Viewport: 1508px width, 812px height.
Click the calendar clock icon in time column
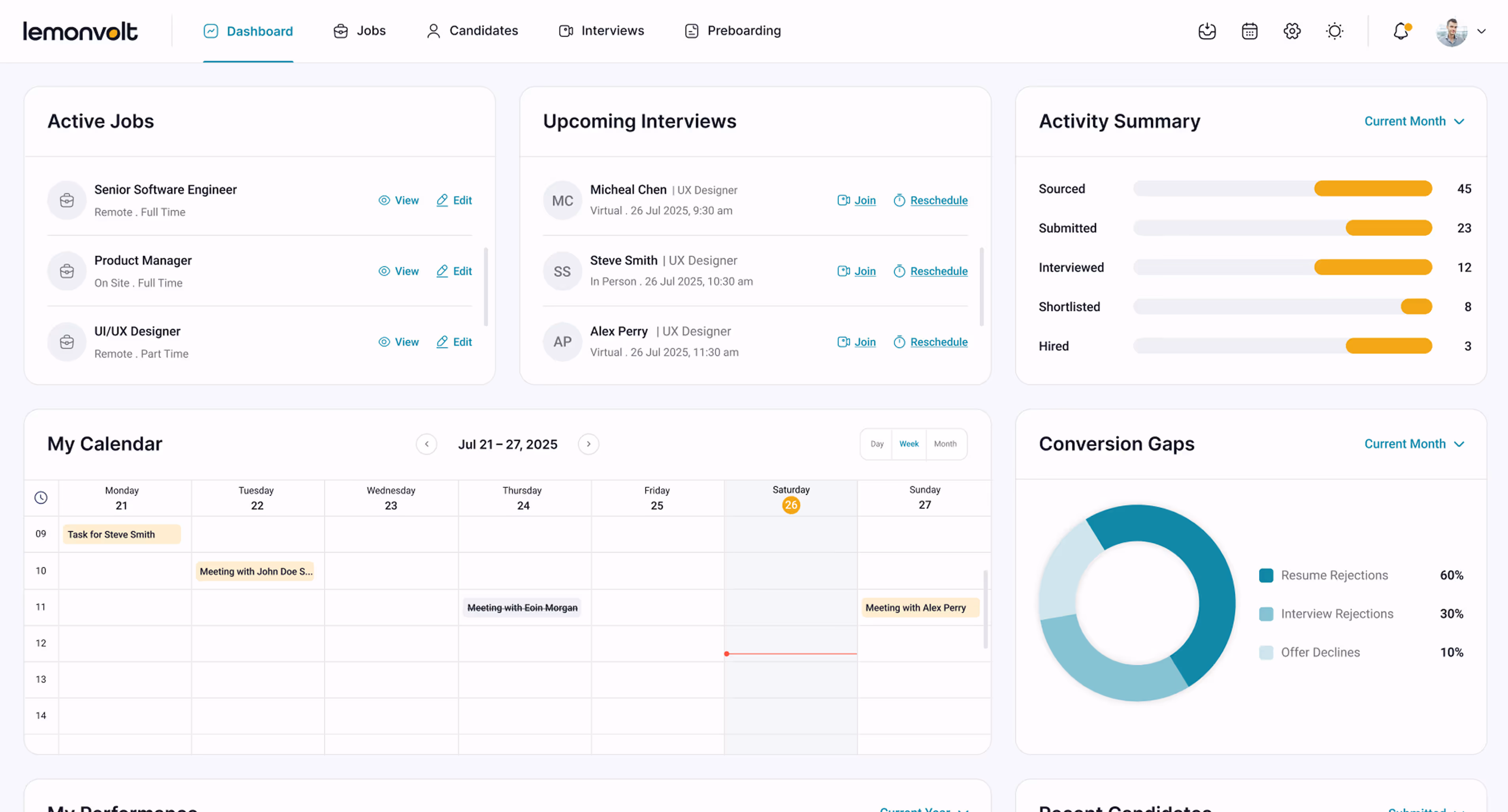40,497
